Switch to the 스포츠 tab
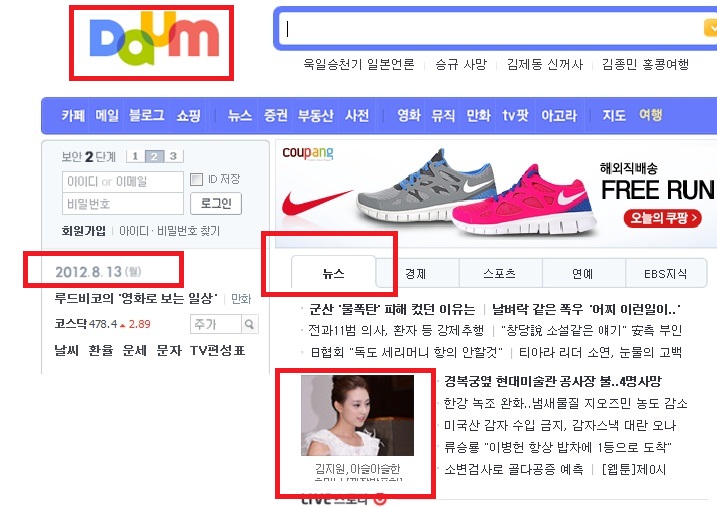717x508 pixels. pos(500,273)
